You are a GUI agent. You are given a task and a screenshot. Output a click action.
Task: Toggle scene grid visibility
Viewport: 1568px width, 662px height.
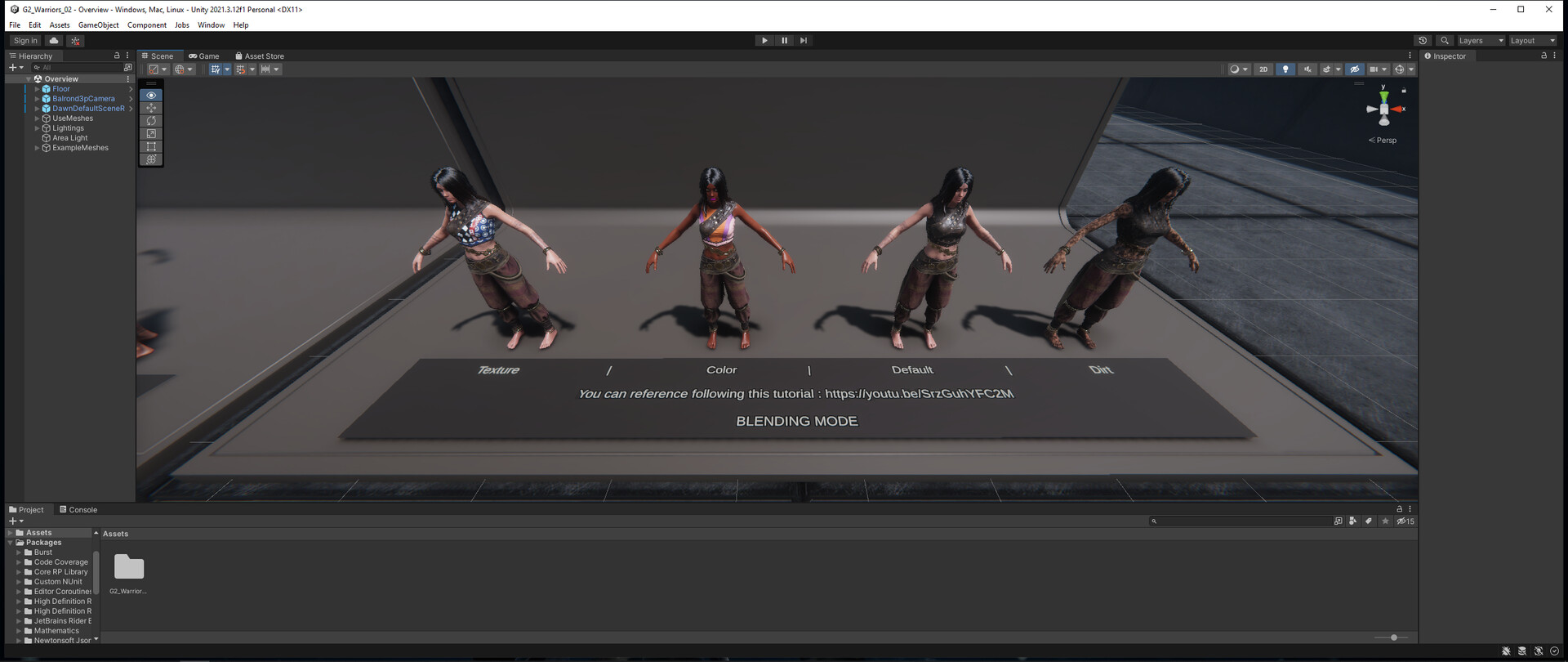click(x=216, y=69)
